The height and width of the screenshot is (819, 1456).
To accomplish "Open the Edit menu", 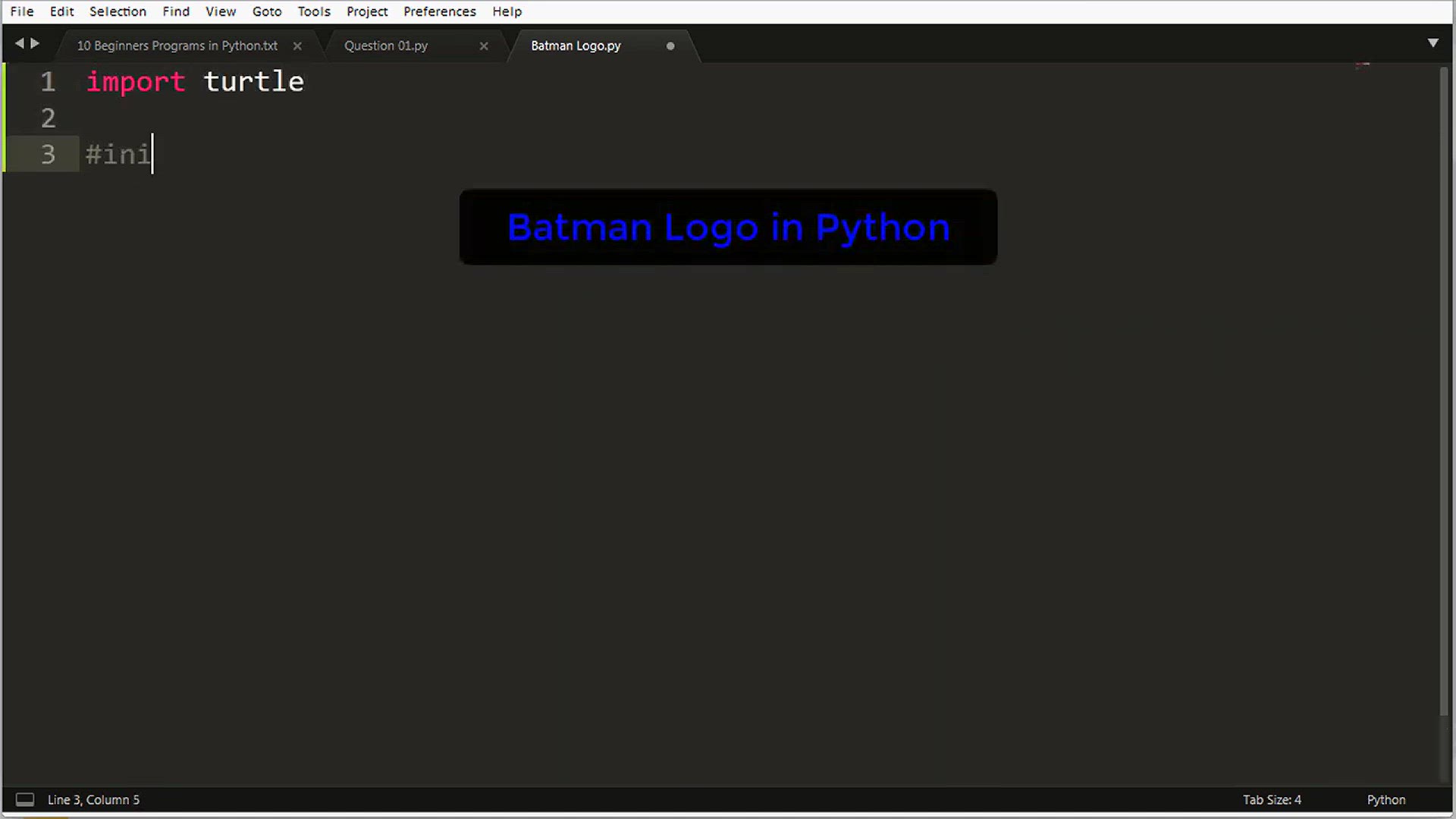I will coord(61,11).
